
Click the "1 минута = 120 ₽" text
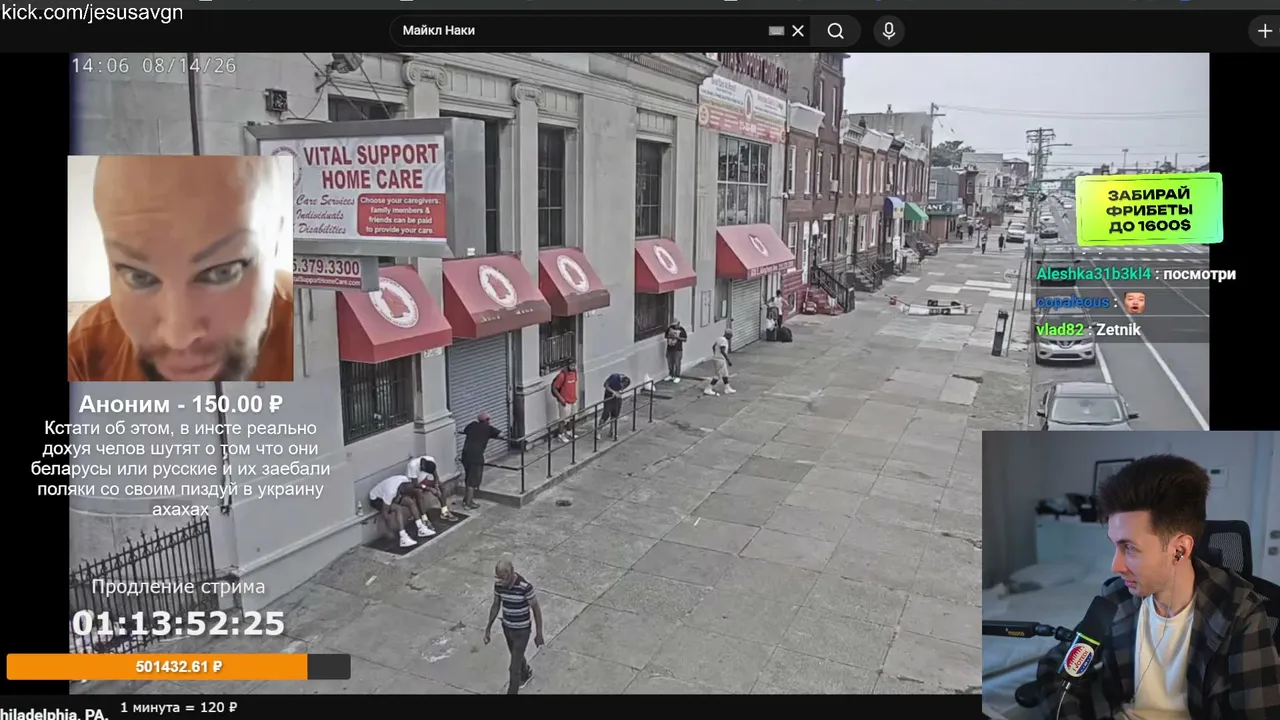(179, 708)
